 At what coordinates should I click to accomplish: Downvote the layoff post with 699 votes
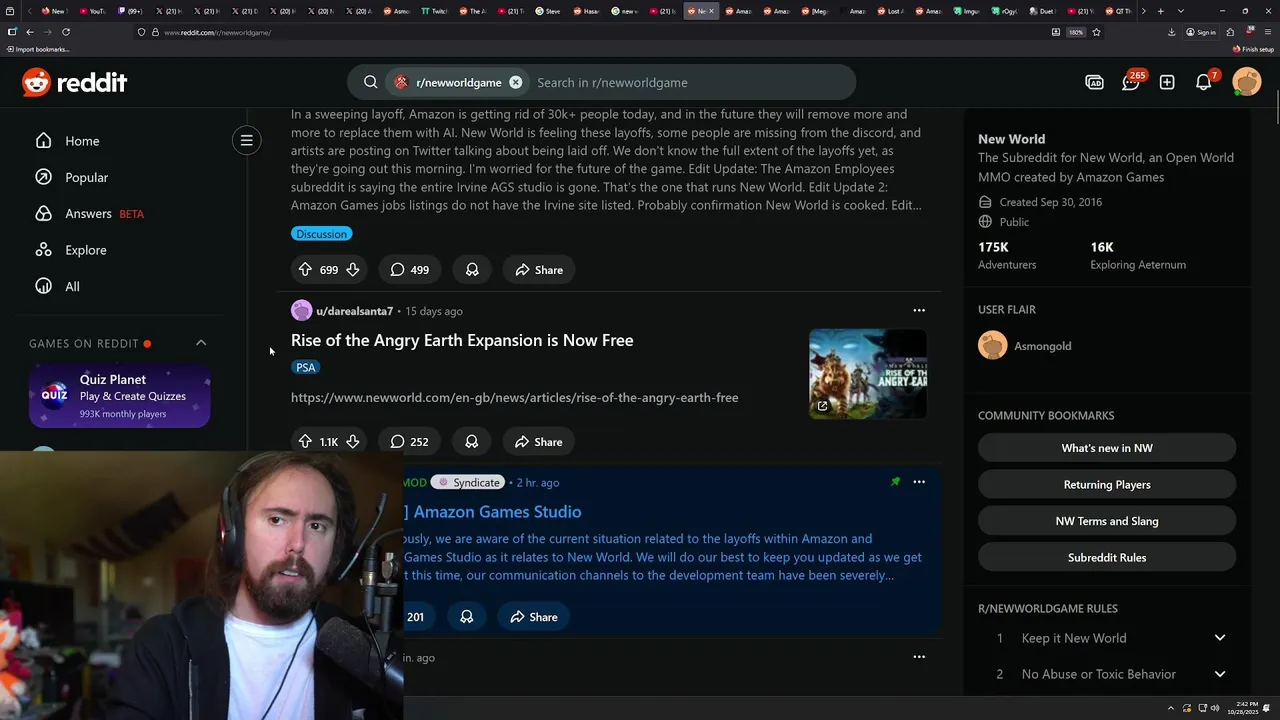(352, 270)
